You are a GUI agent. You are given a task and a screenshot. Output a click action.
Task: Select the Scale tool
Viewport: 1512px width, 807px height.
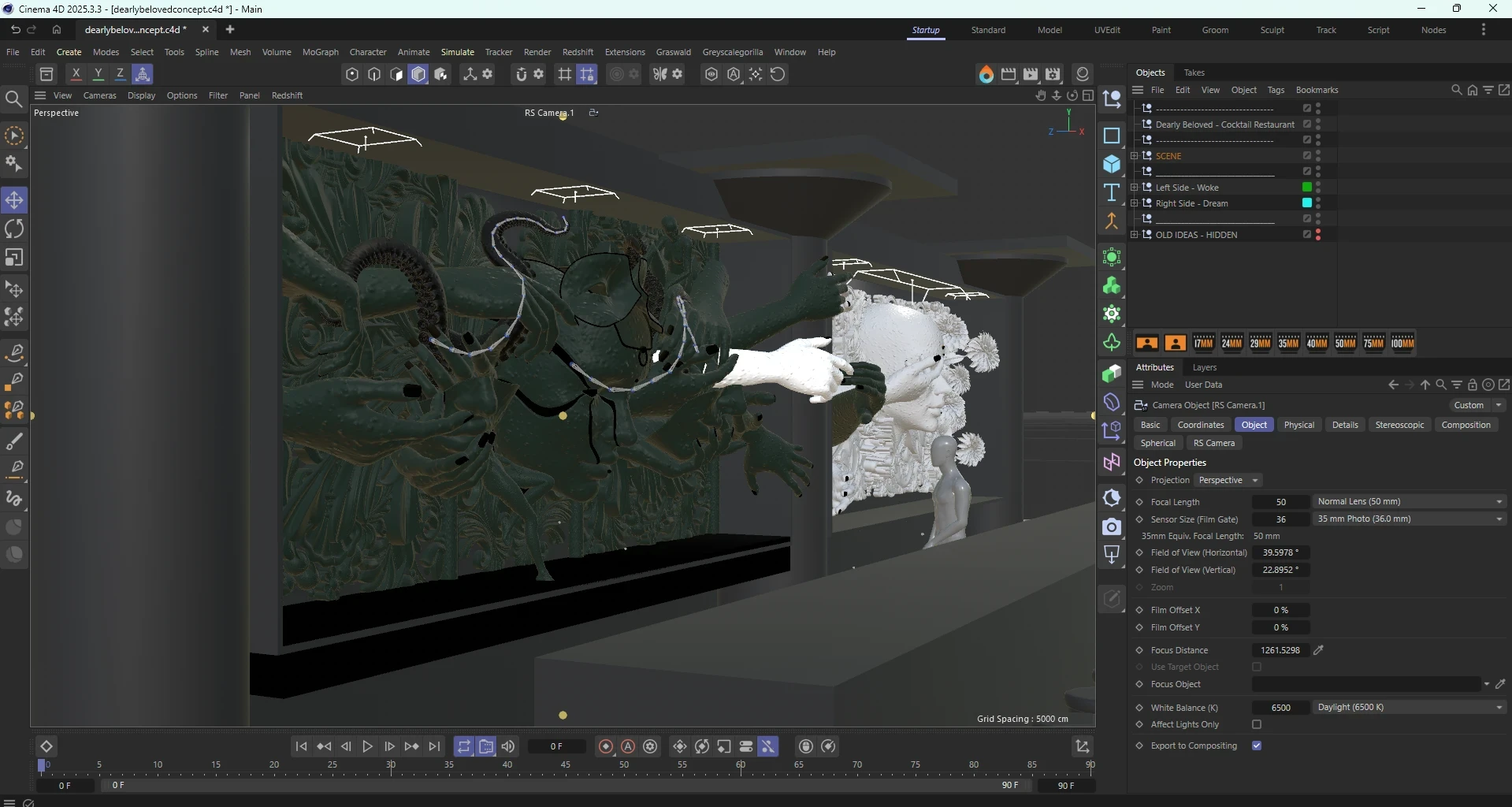[14, 258]
